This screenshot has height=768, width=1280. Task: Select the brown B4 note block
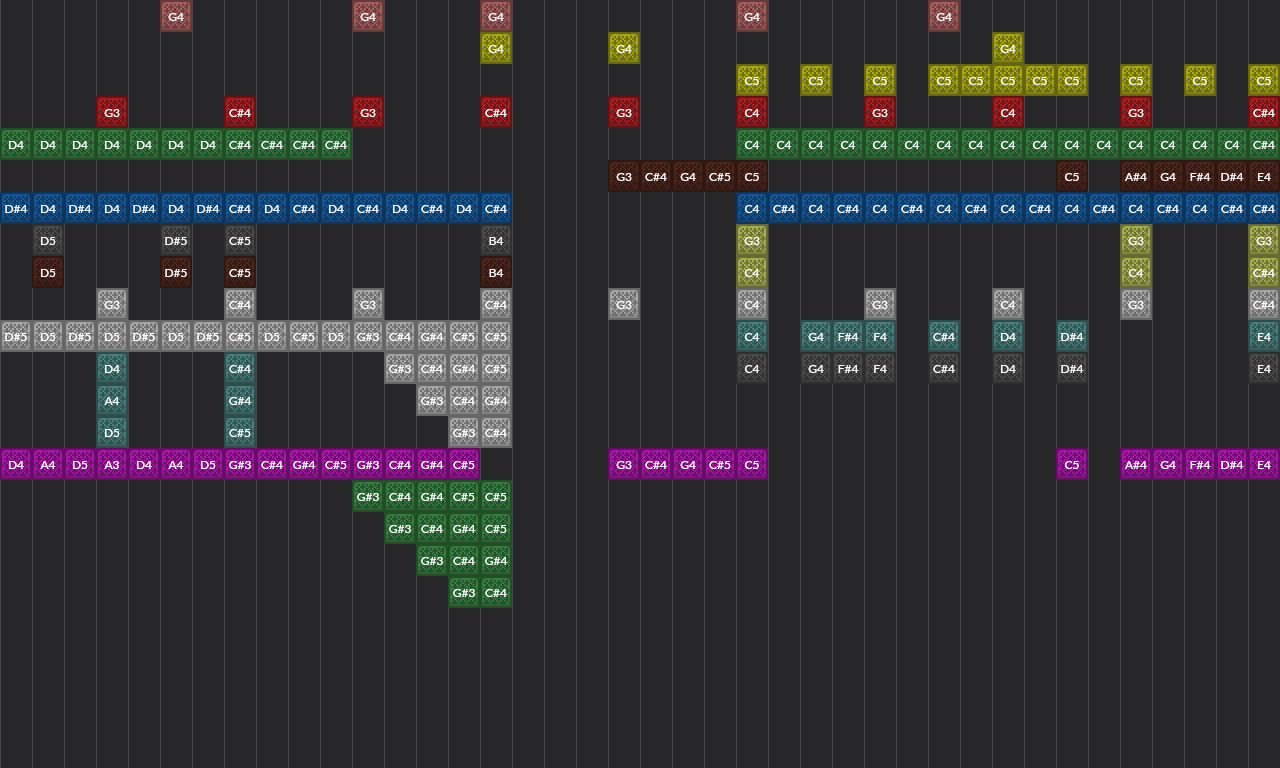(x=496, y=273)
